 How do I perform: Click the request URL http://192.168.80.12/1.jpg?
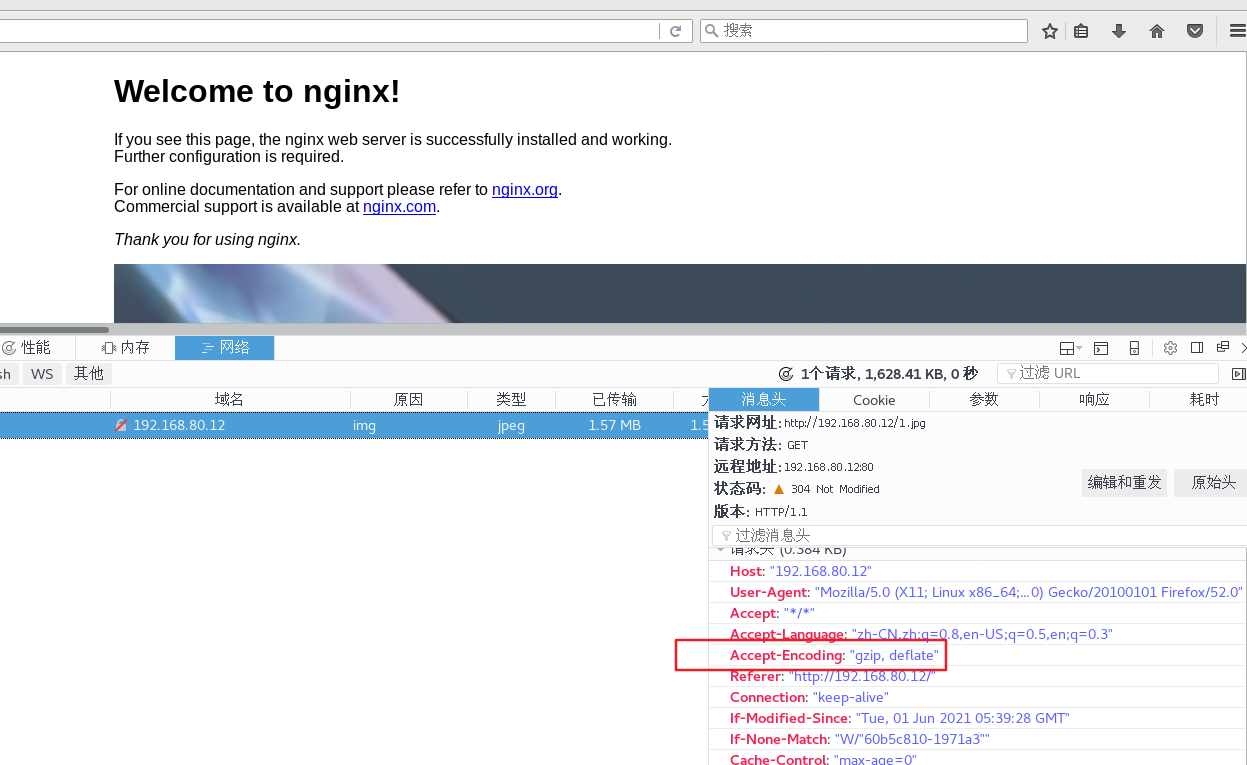click(855, 423)
